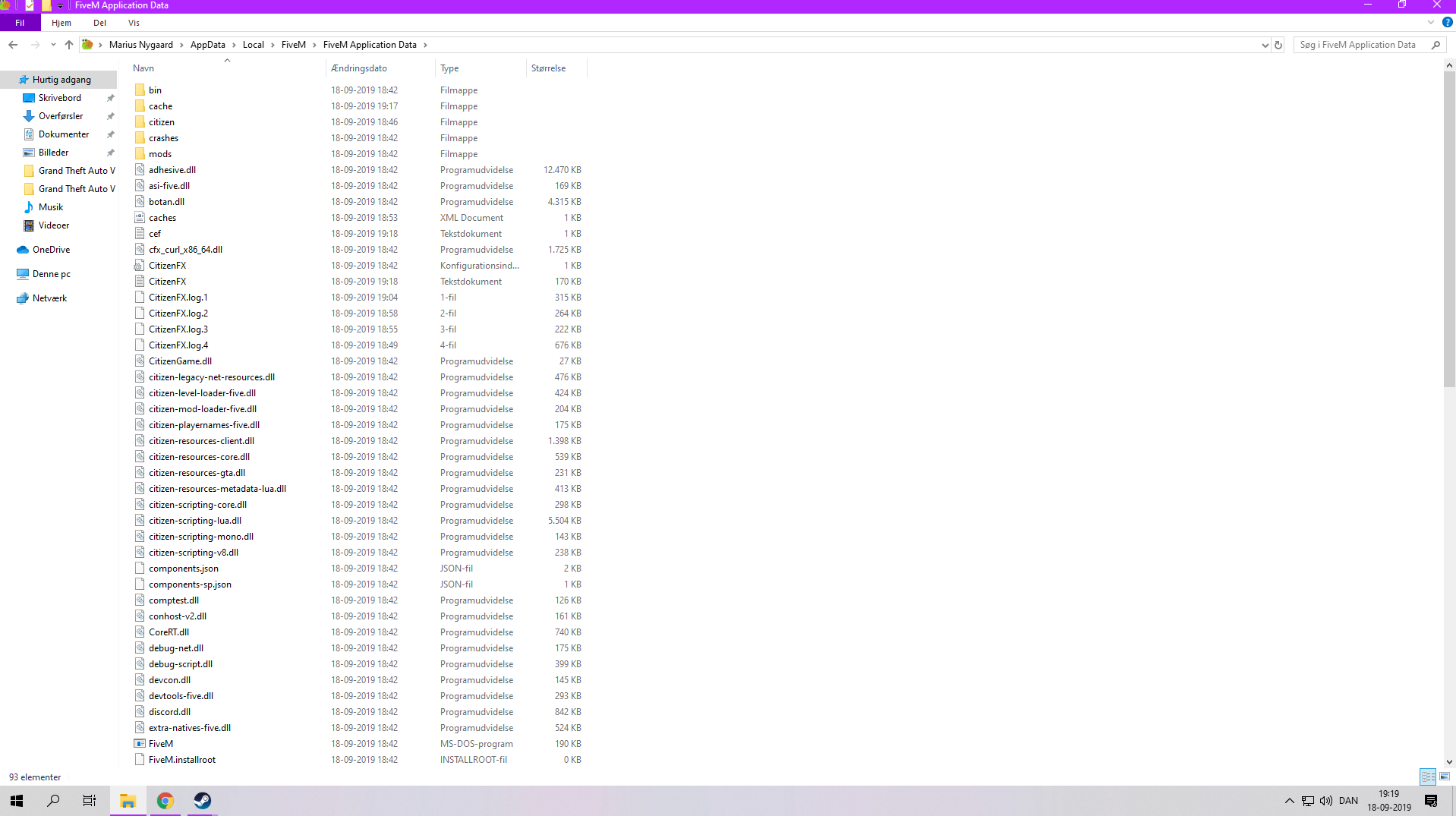Navigate to Marius Nygaard in the breadcrumb

[141, 45]
